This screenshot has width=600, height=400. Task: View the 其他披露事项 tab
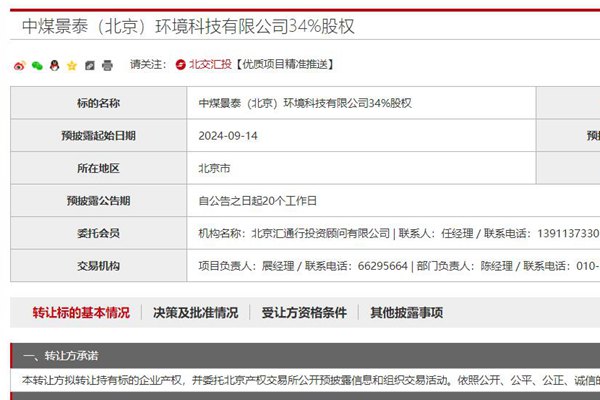coord(406,313)
